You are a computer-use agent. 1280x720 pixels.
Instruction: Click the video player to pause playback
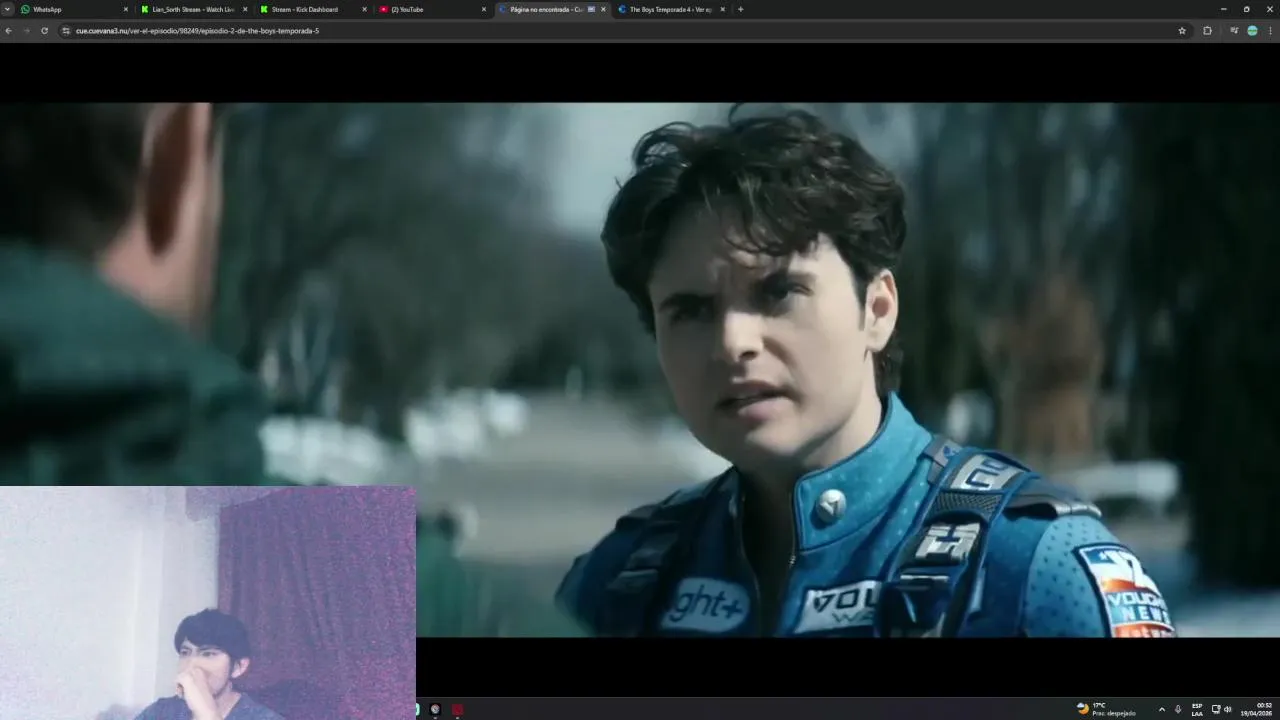coord(640,370)
